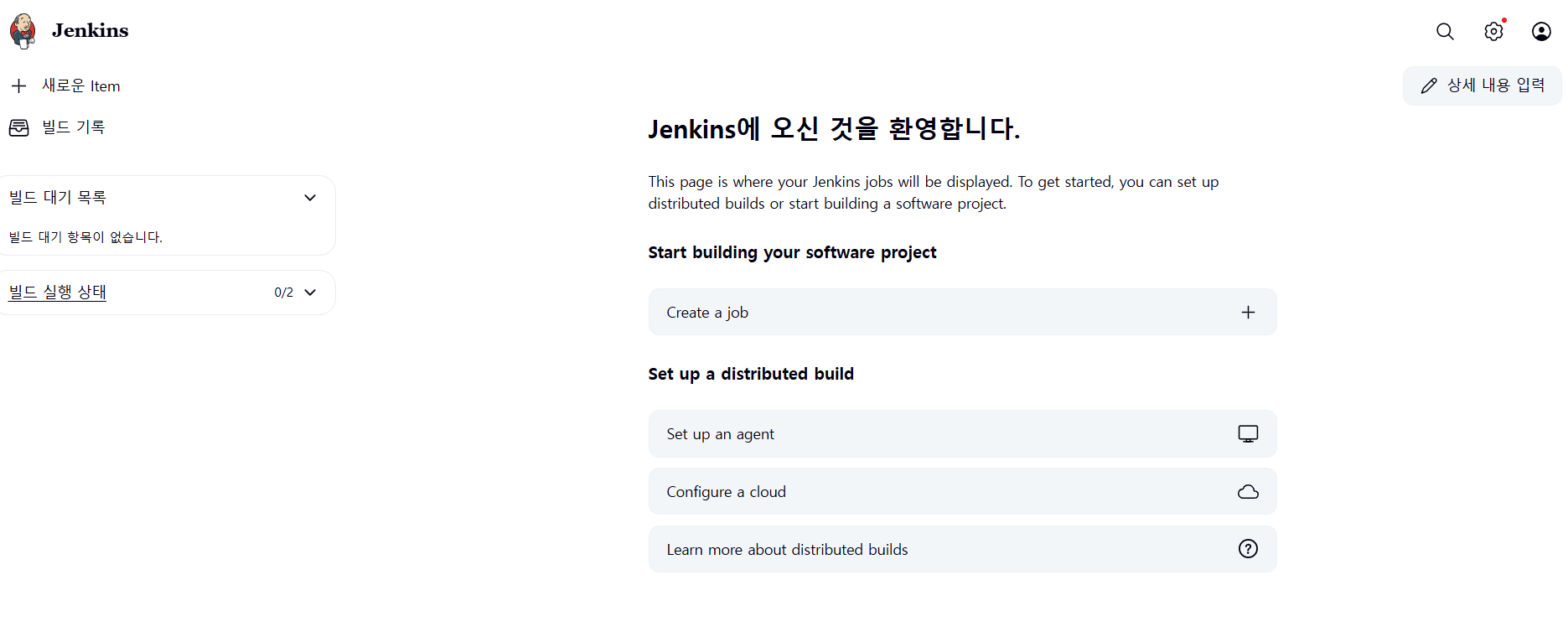This screenshot has height=637, width=1568.
Task: Open Learn more about distributed builds
Action: 962,549
